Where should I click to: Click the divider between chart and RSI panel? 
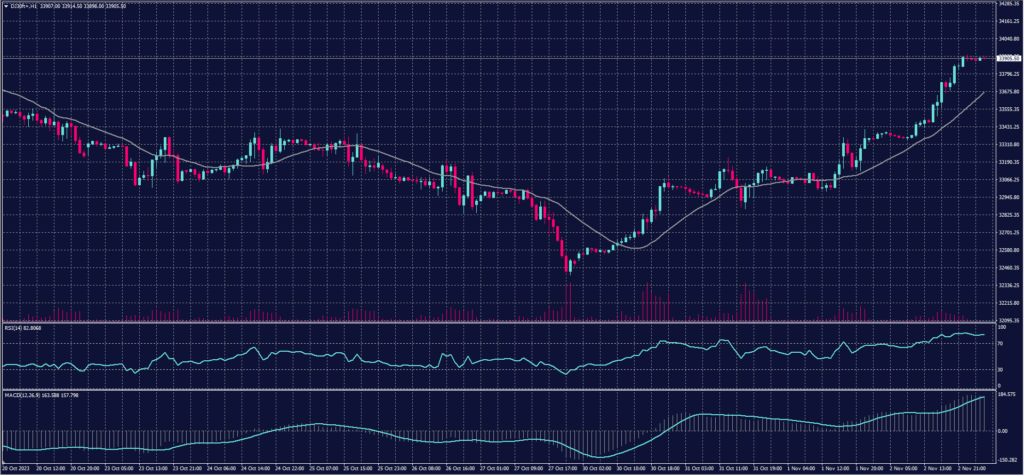tap(500, 322)
